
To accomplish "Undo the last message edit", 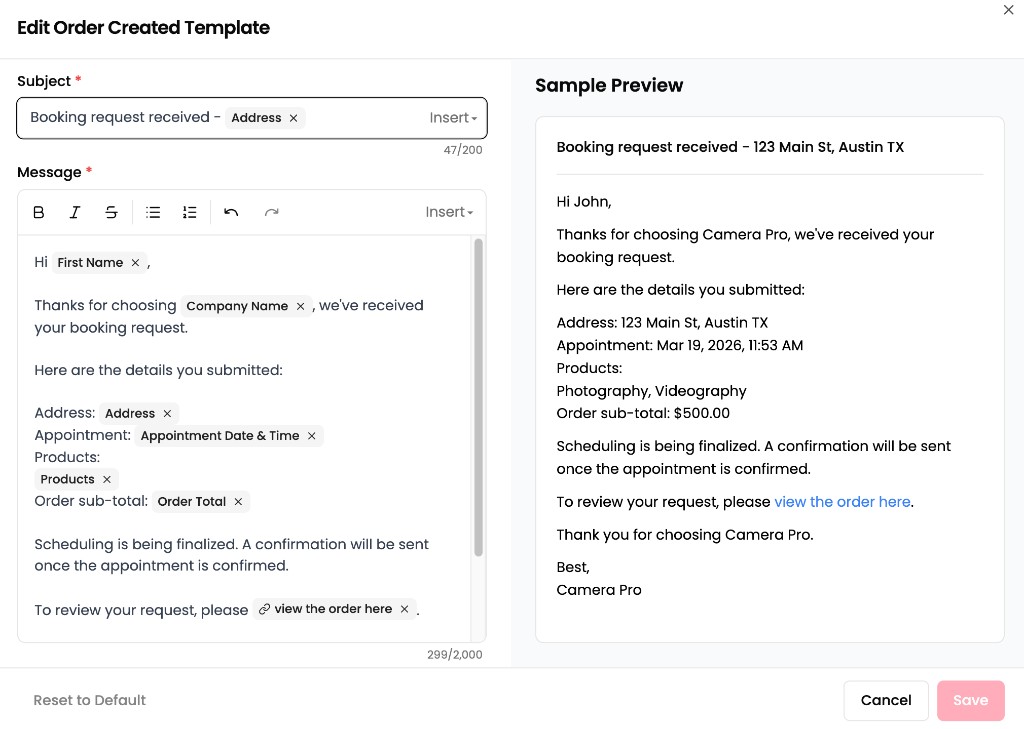I will coord(231,212).
